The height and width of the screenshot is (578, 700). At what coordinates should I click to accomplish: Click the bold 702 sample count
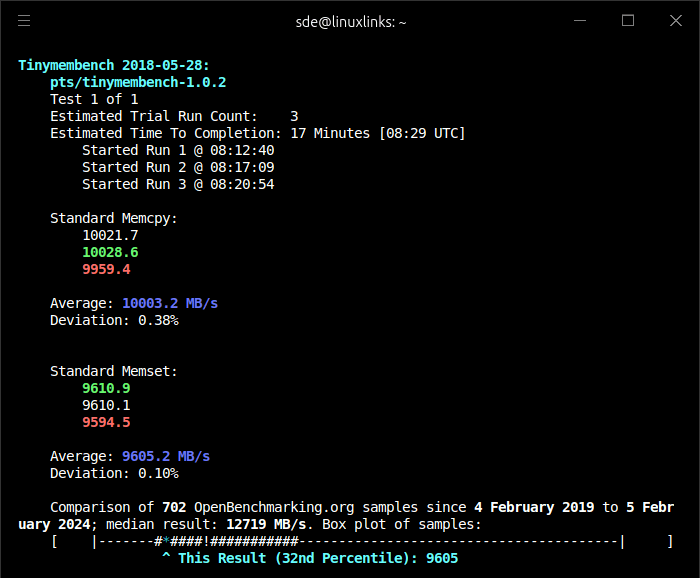pyautogui.click(x=174, y=507)
